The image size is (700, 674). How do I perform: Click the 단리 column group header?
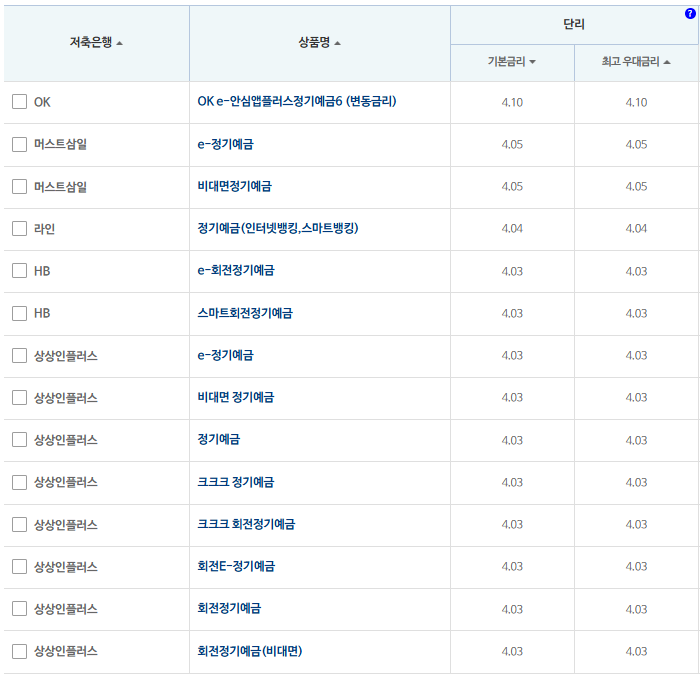(x=574, y=25)
